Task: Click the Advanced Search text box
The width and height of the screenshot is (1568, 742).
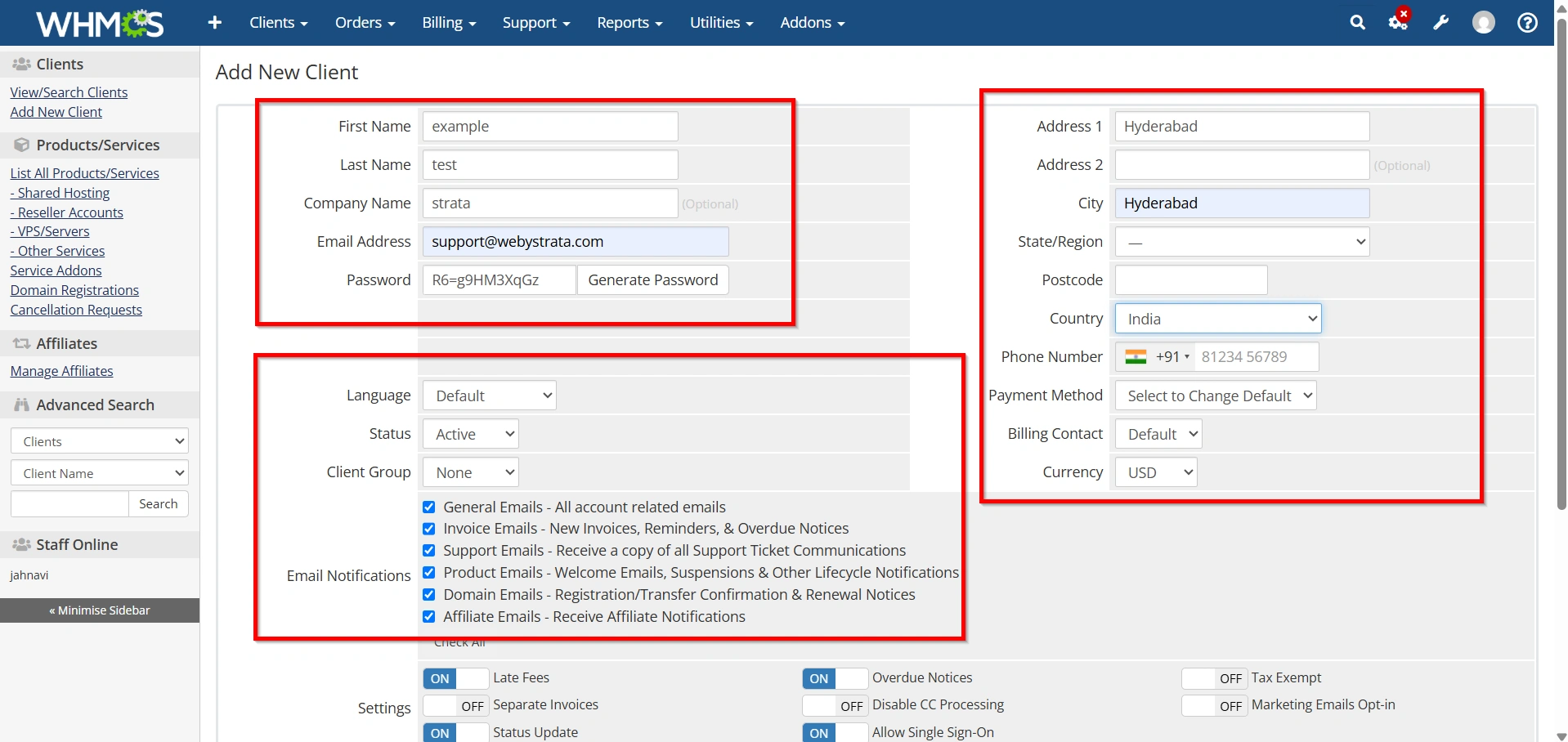Action: (69, 504)
